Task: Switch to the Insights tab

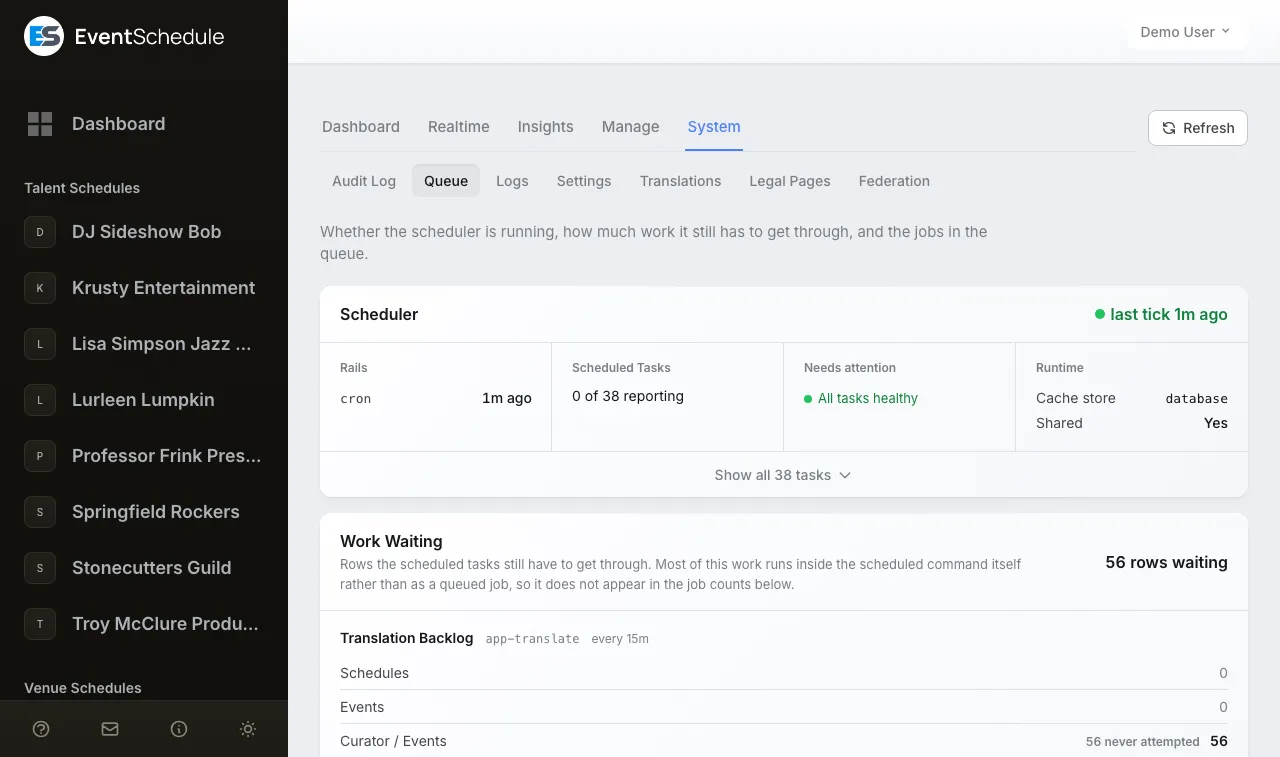Action: click(x=546, y=127)
